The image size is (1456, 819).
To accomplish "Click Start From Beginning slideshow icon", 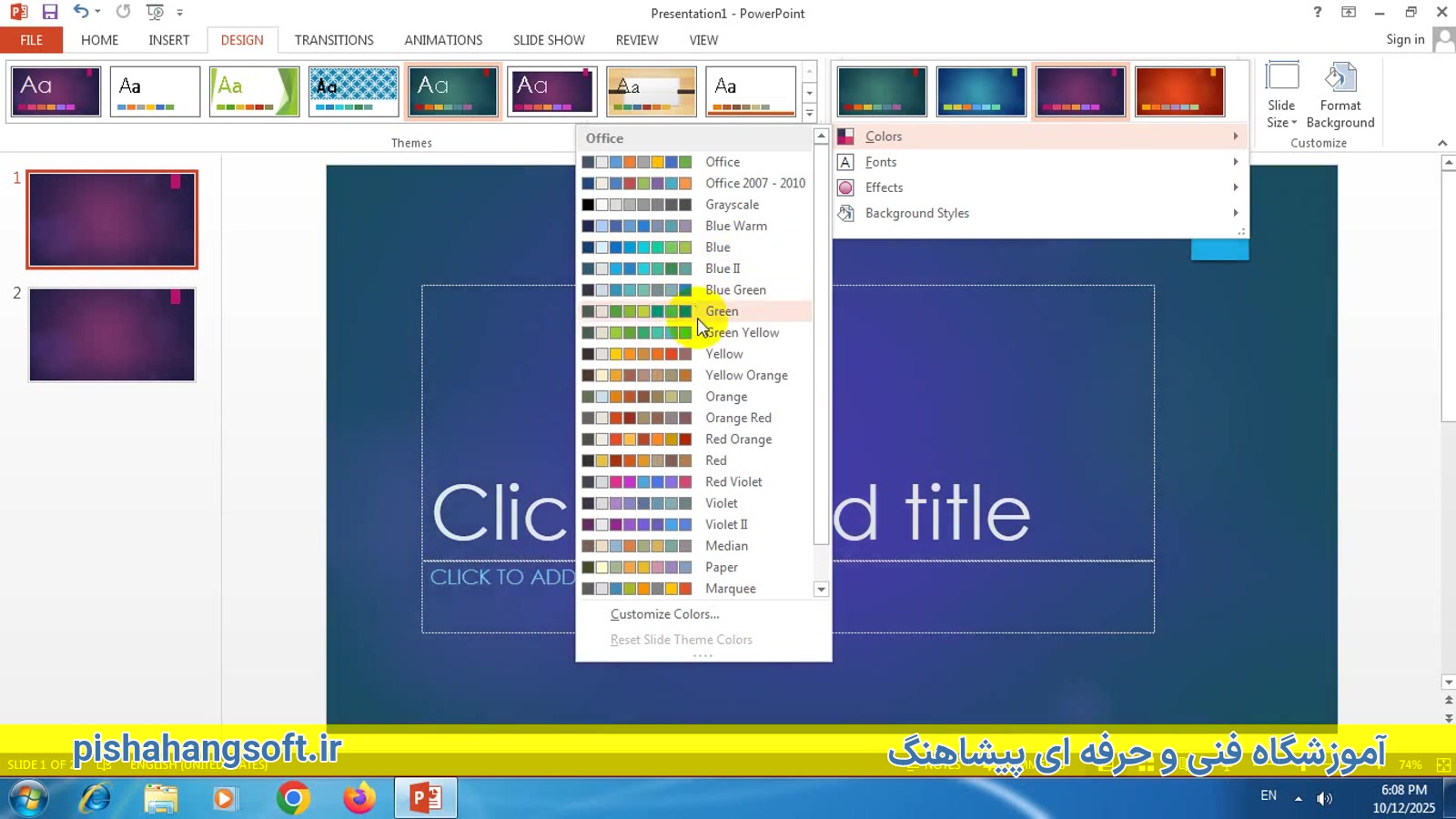I will pos(155,12).
